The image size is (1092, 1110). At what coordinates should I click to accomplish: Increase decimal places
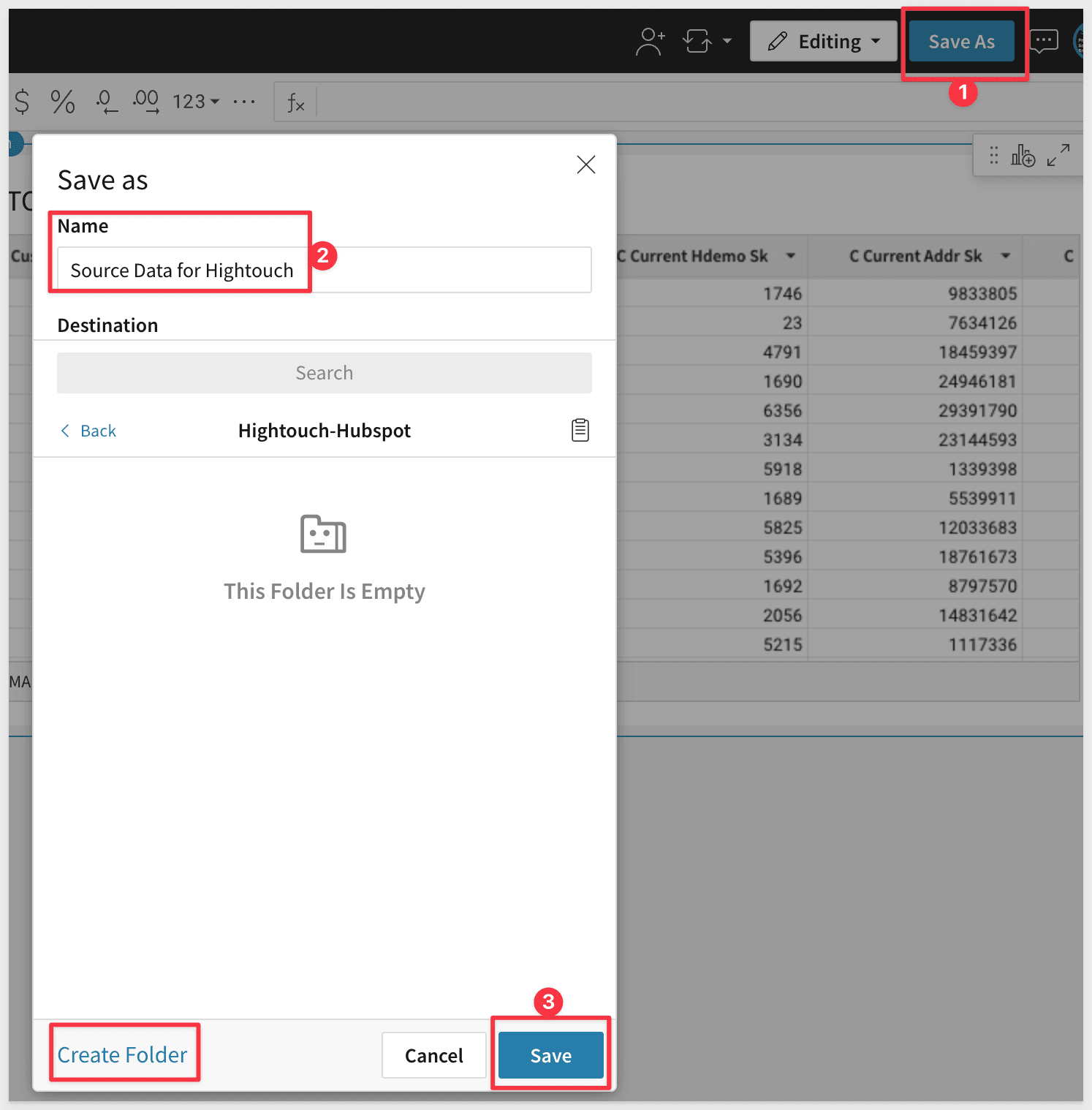pos(145,102)
